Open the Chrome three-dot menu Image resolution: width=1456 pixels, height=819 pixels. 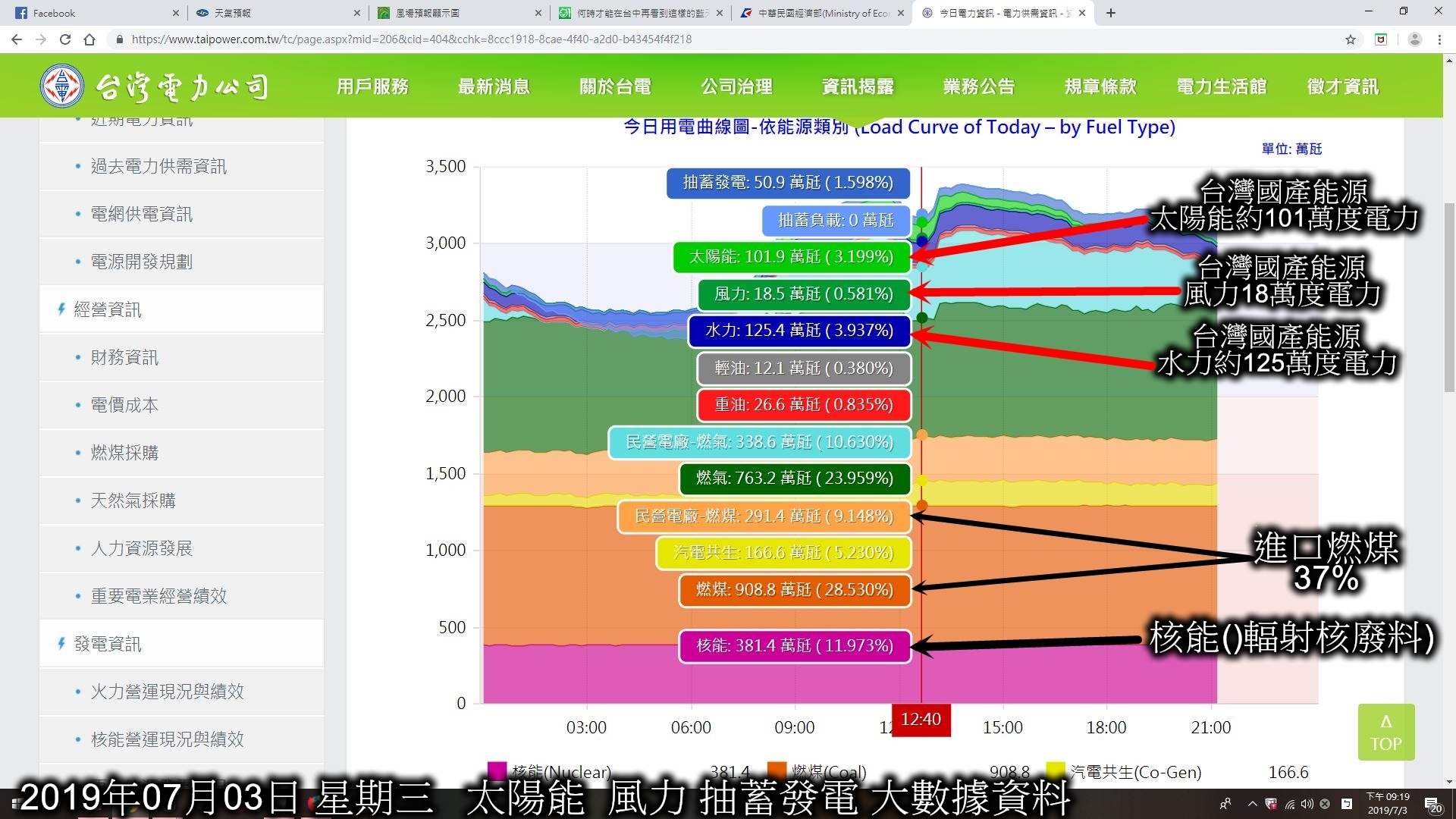tap(1439, 39)
